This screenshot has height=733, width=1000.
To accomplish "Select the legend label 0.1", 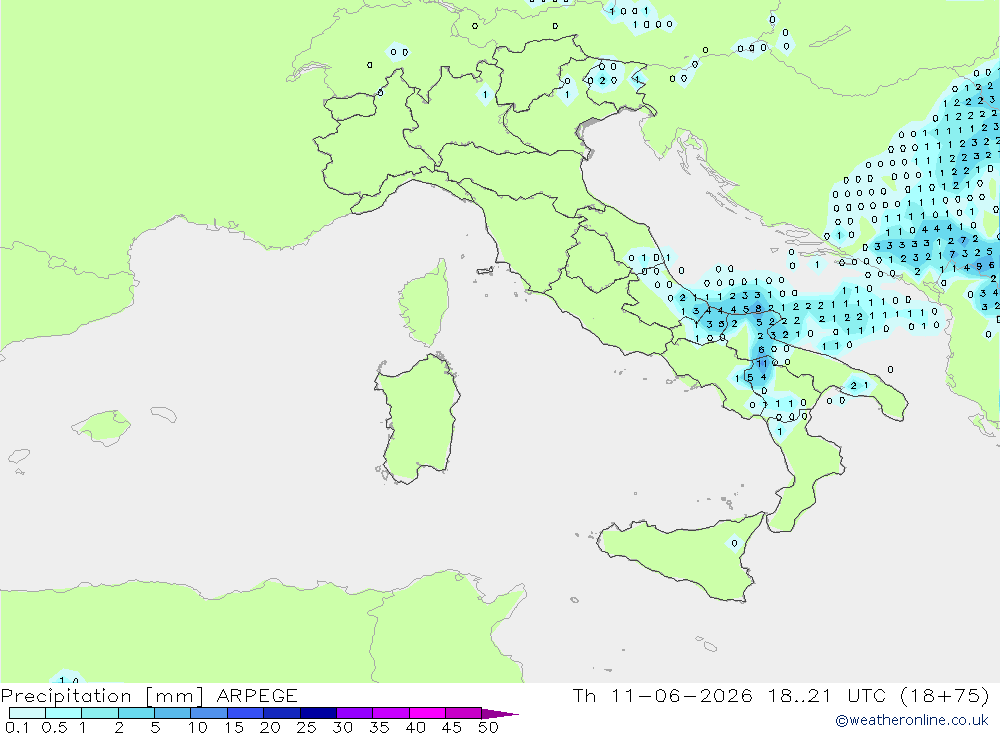I will pos(17,727).
